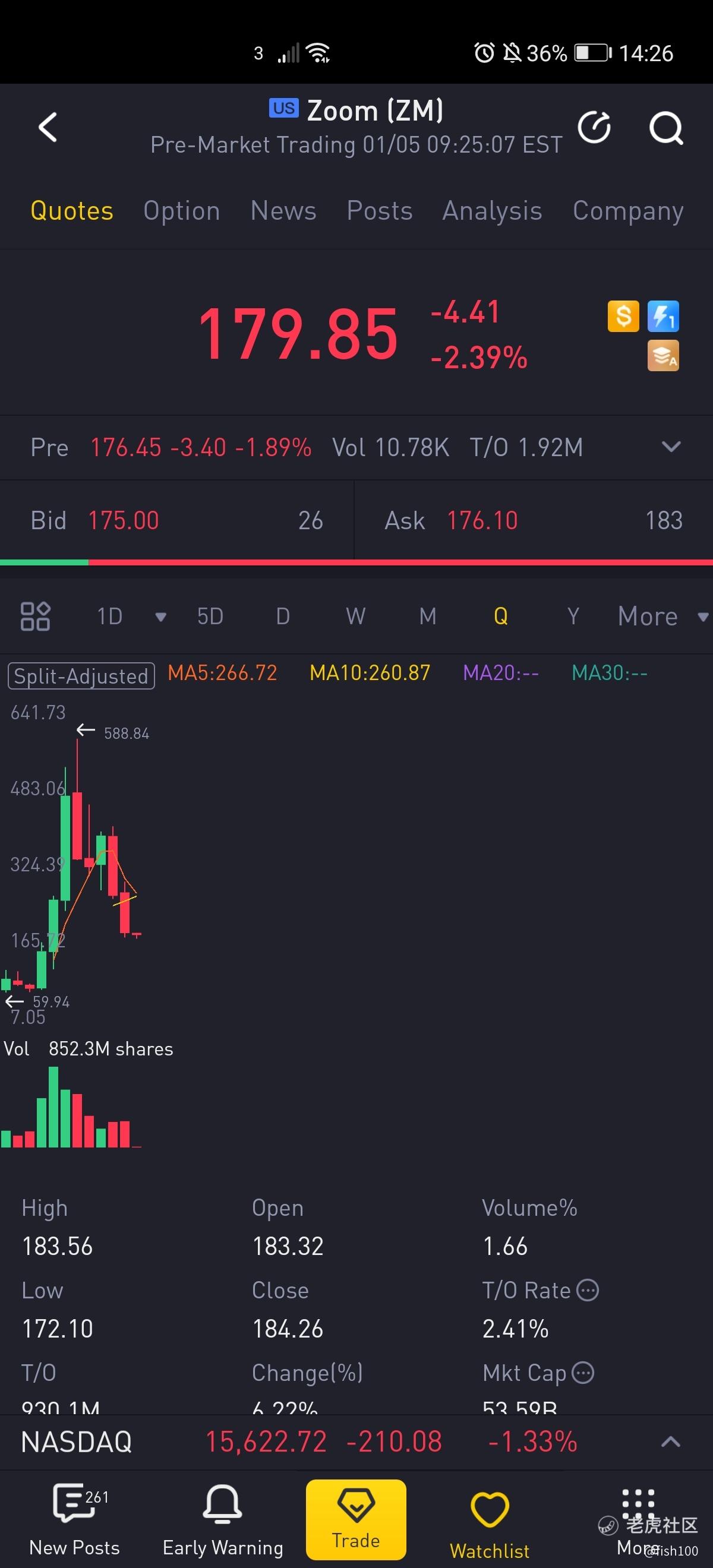Tap the 59.94 low marker
The width and height of the screenshot is (713, 1568).
(51, 1002)
